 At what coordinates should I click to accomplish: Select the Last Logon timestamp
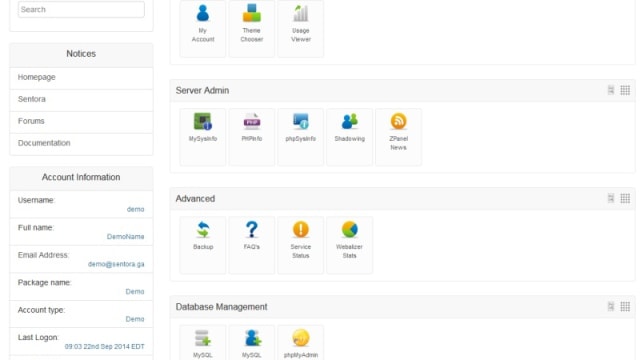click(x=104, y=347)
